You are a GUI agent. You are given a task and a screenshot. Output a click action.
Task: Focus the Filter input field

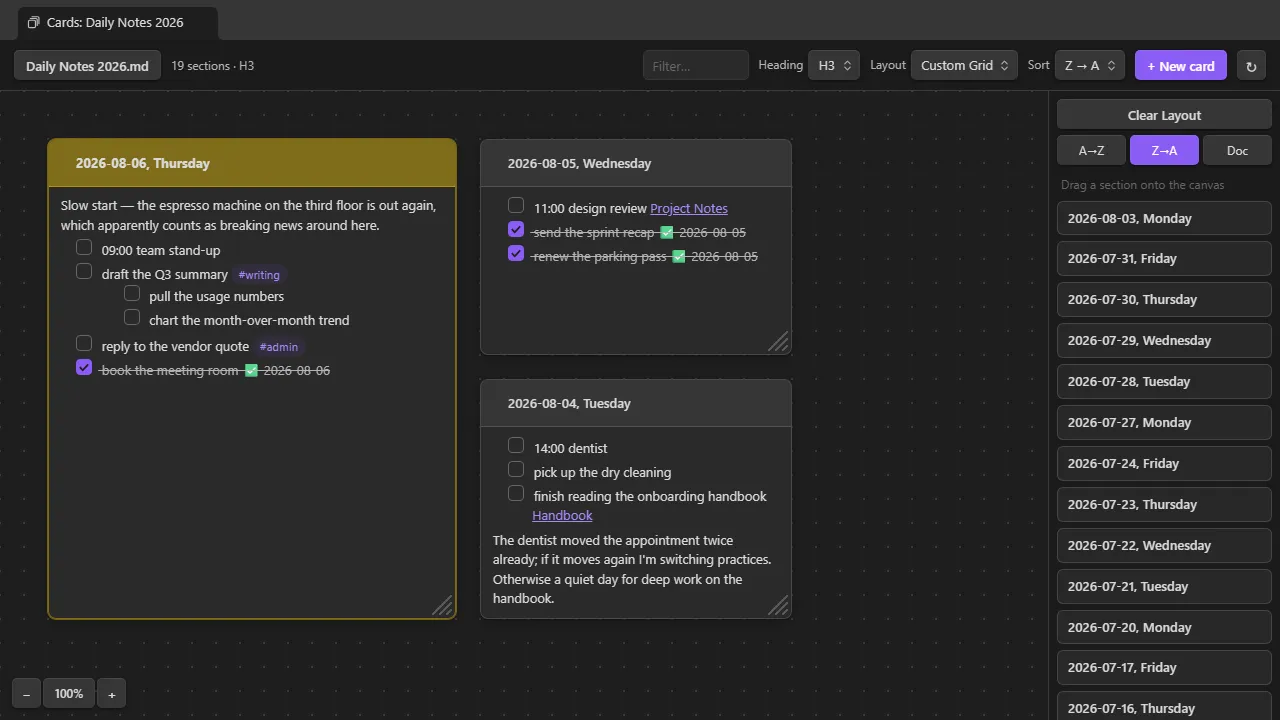696,66
